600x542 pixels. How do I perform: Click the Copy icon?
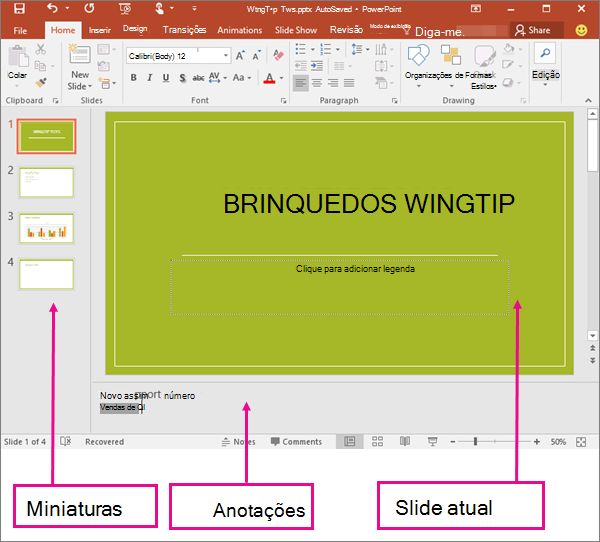[x=40, y=66]
